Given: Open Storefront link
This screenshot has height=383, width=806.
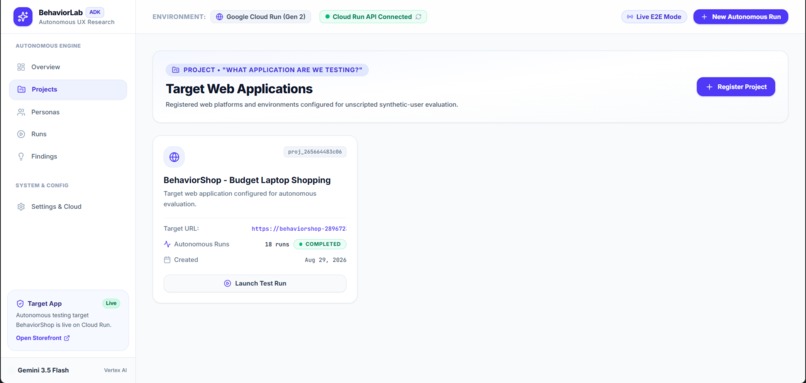Looking at the screenshot, I should pyautogui.click(x=39, y=338).
